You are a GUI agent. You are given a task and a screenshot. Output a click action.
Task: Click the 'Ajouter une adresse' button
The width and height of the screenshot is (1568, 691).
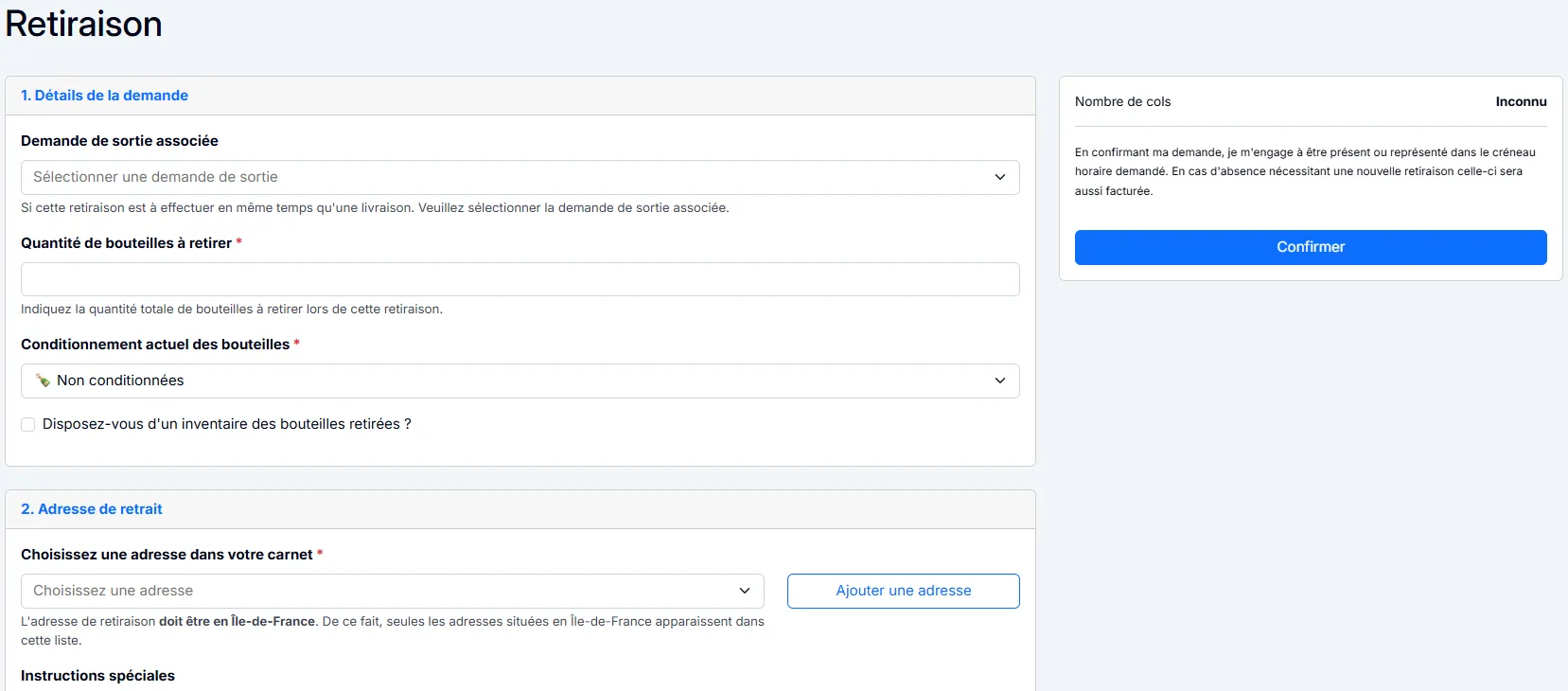903,591
